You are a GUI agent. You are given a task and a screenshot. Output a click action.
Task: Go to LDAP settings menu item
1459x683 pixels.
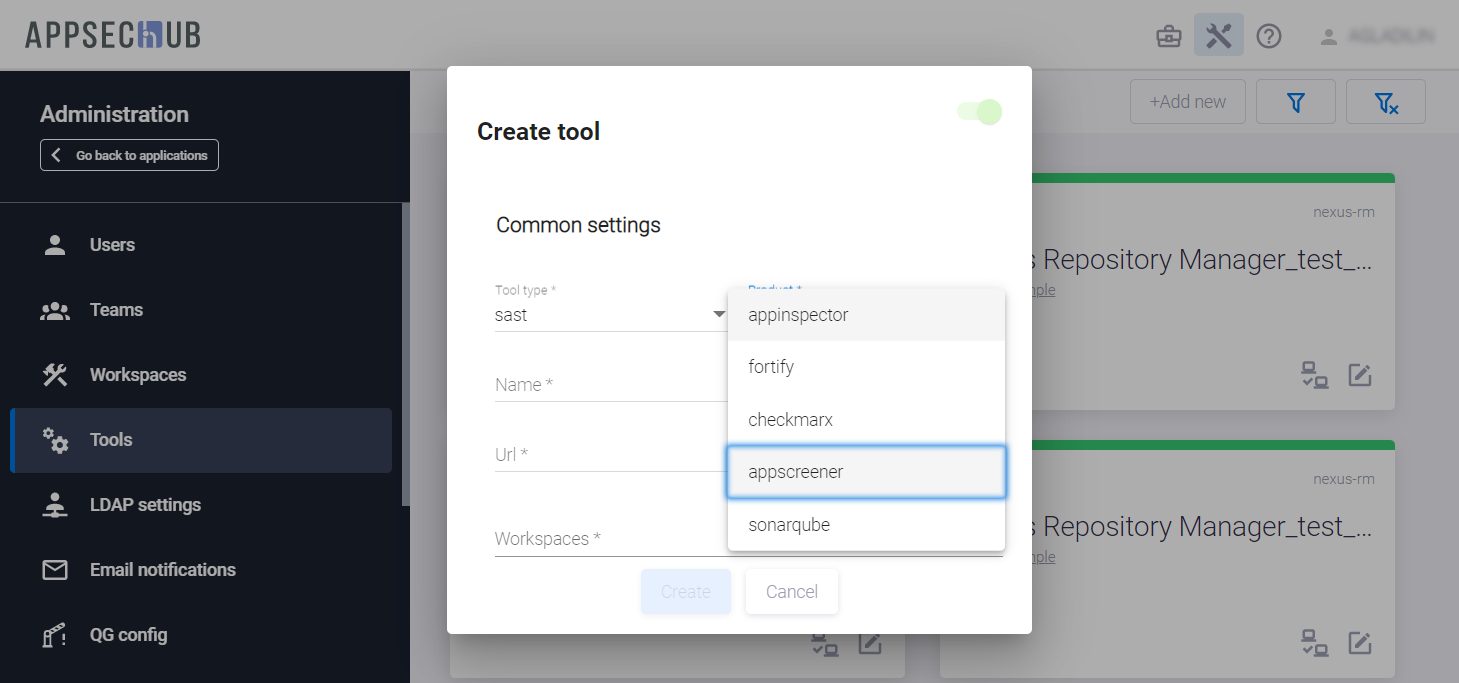coord(145,505)
